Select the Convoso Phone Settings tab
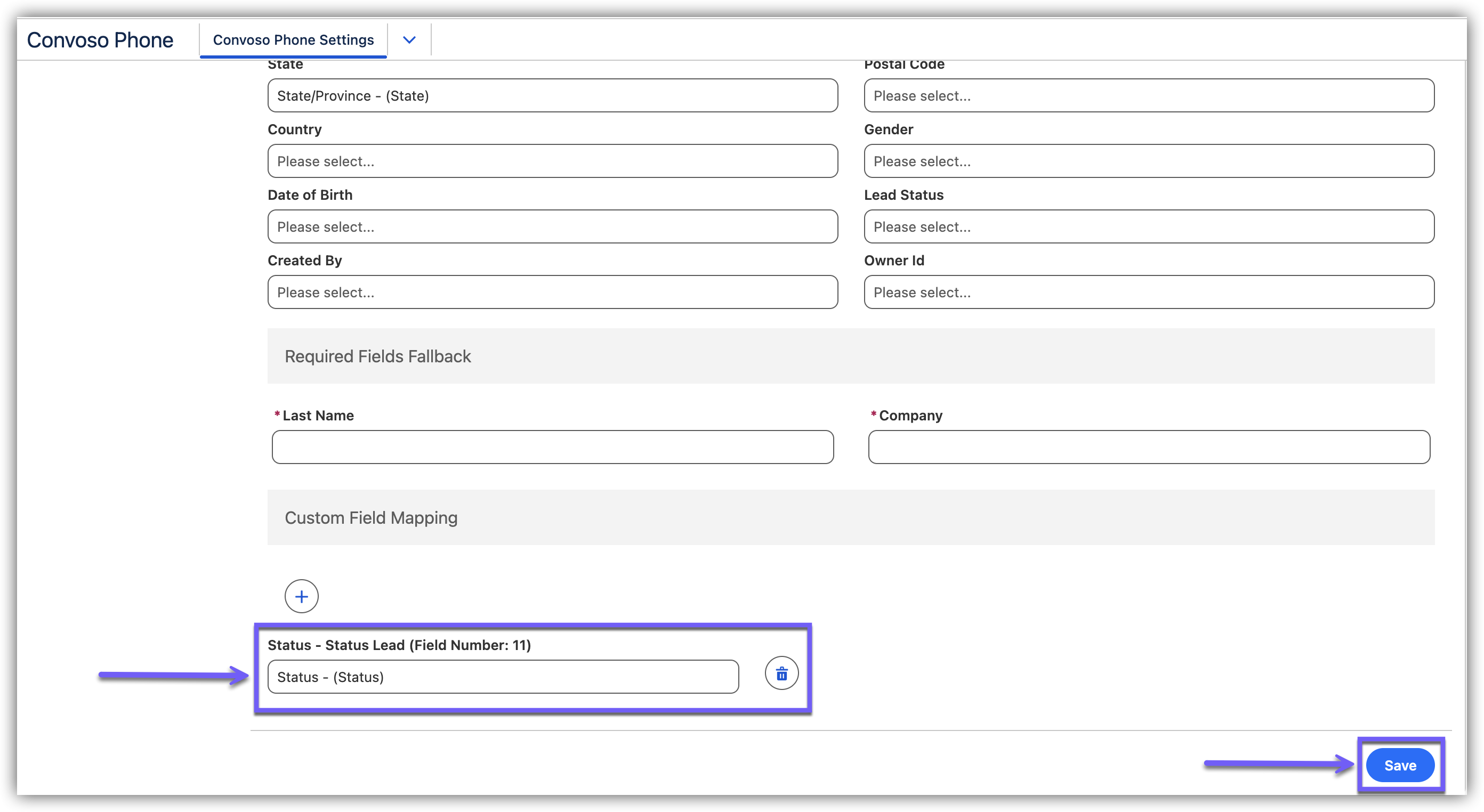The image size is (1484, 812). (293, 40)
